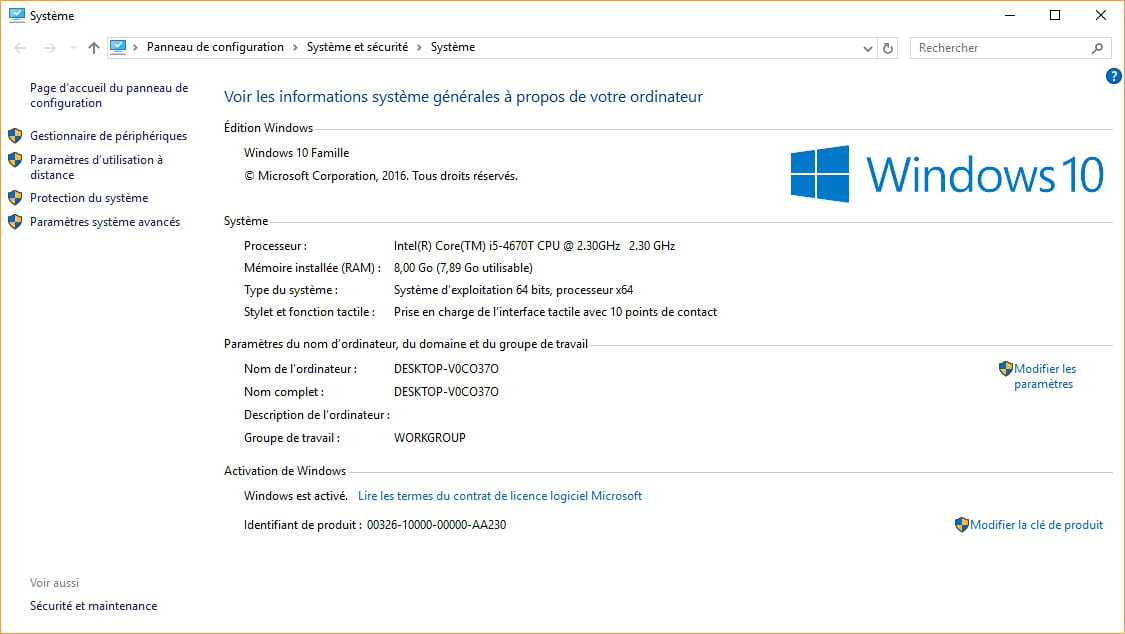Select the Système breadcrumb item
This screenshot has width=1125, height=634.
coord(453,47)
